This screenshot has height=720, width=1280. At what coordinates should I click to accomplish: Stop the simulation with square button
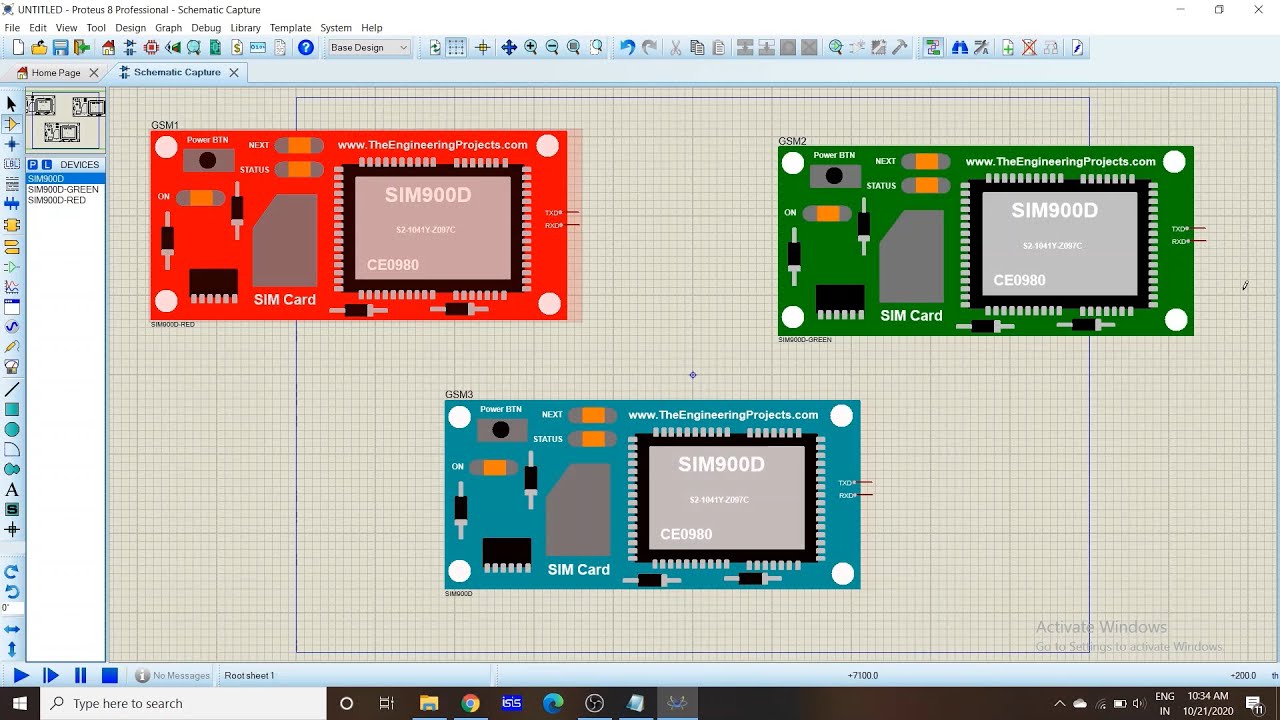coord(110,676)
